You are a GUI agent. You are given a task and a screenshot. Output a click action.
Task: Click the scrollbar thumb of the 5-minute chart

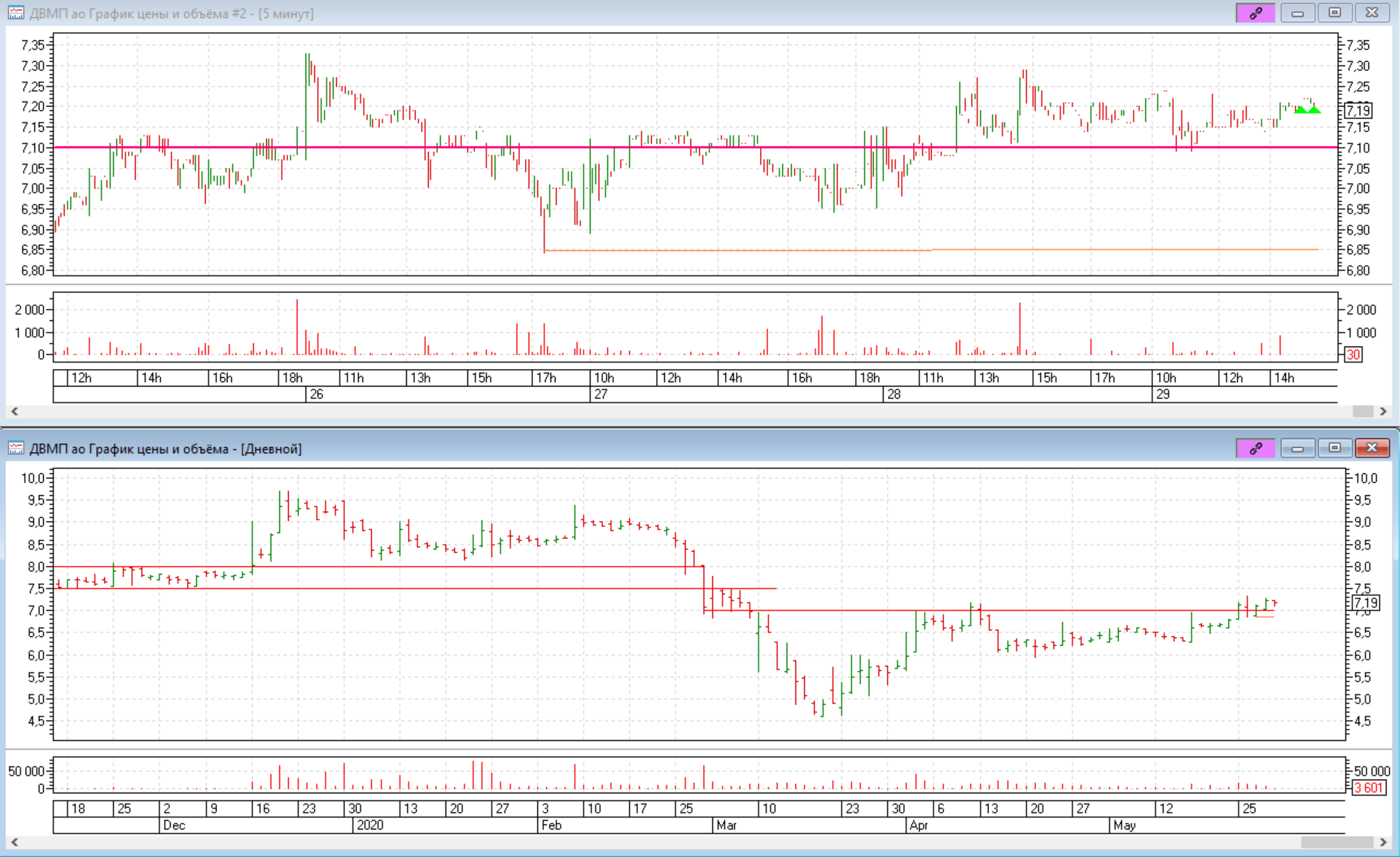(x=1363, y=411)
